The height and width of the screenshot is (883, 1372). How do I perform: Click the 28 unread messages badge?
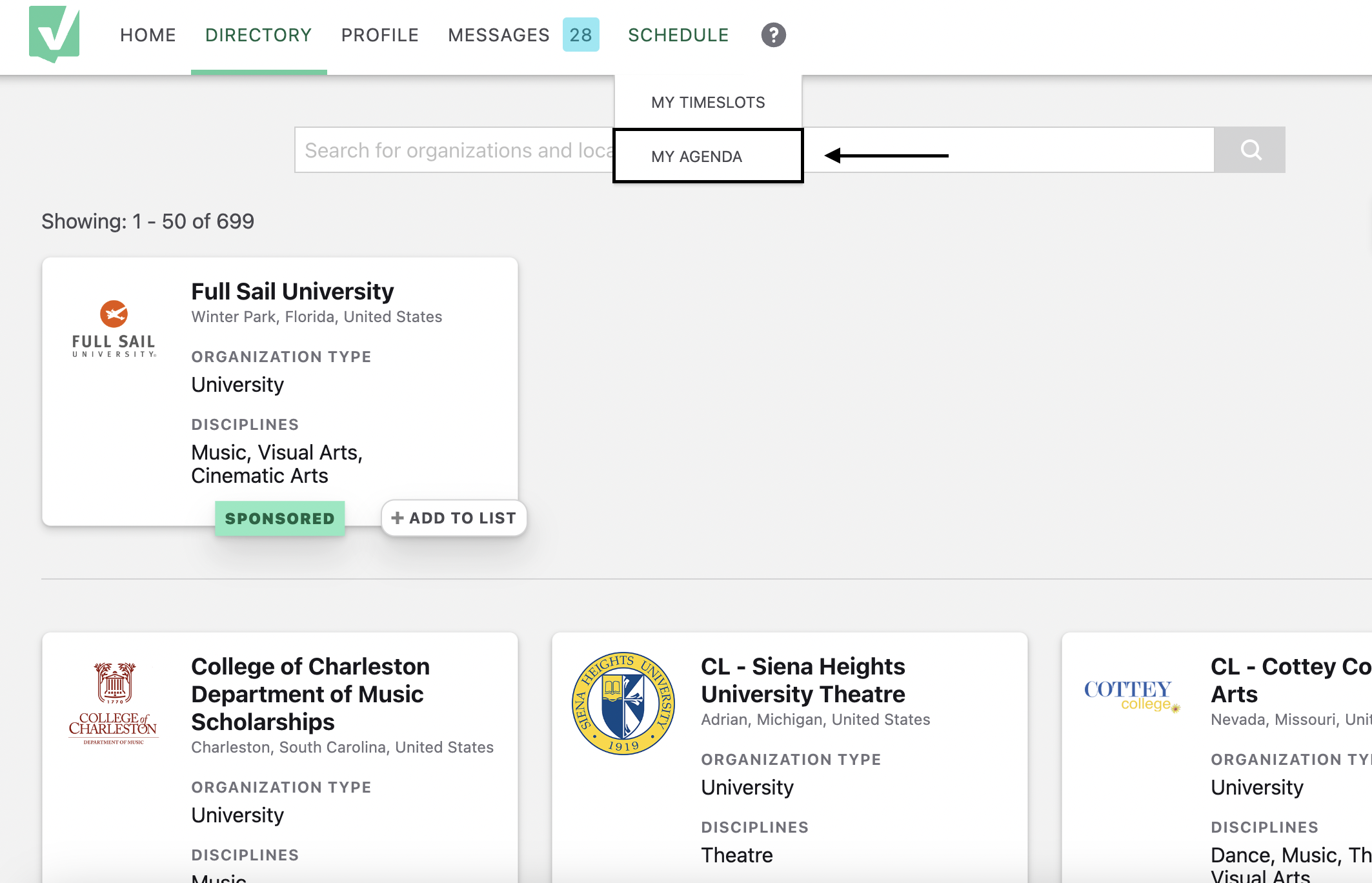(x=581, y=35)
